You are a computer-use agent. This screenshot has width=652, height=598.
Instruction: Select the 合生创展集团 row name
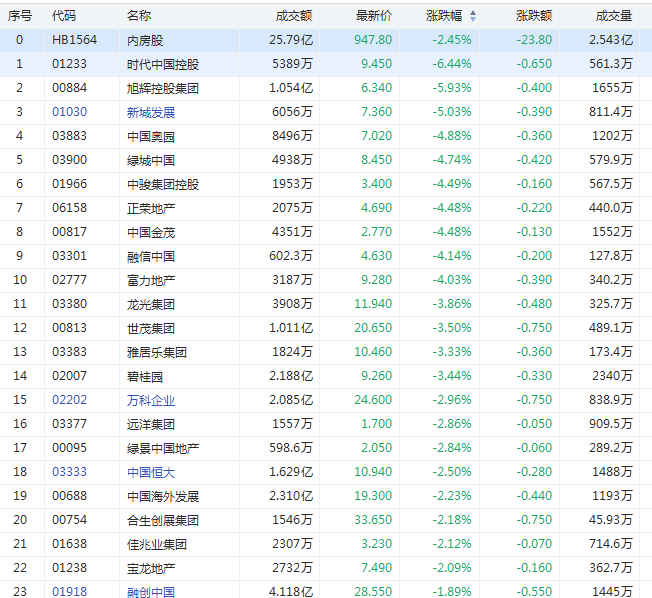coord(163,520)
